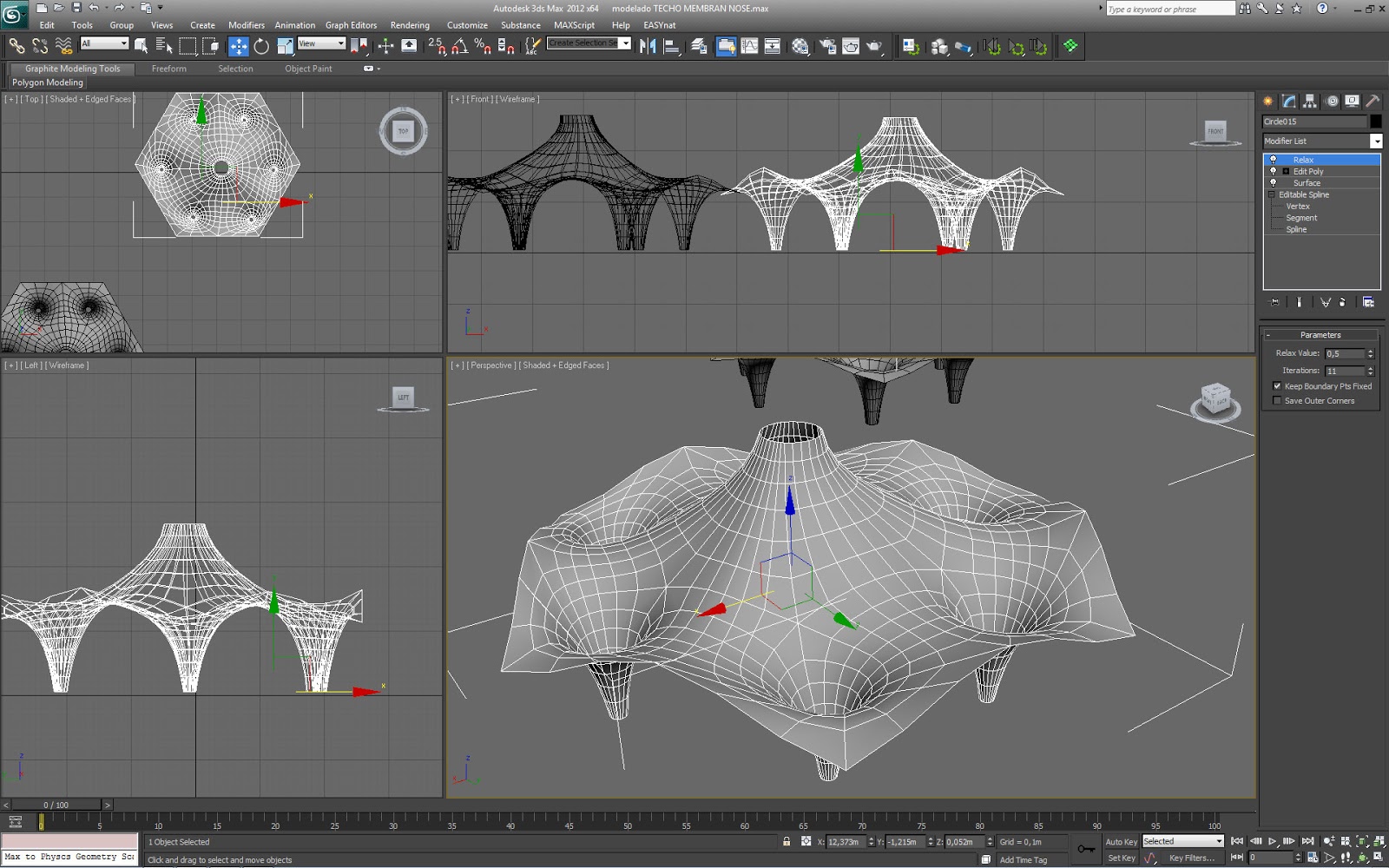Image resolution: width=1389 pixels, height=868 pixels.
Task: Switch to the Freeform ribbon tab
Action: 168,69
